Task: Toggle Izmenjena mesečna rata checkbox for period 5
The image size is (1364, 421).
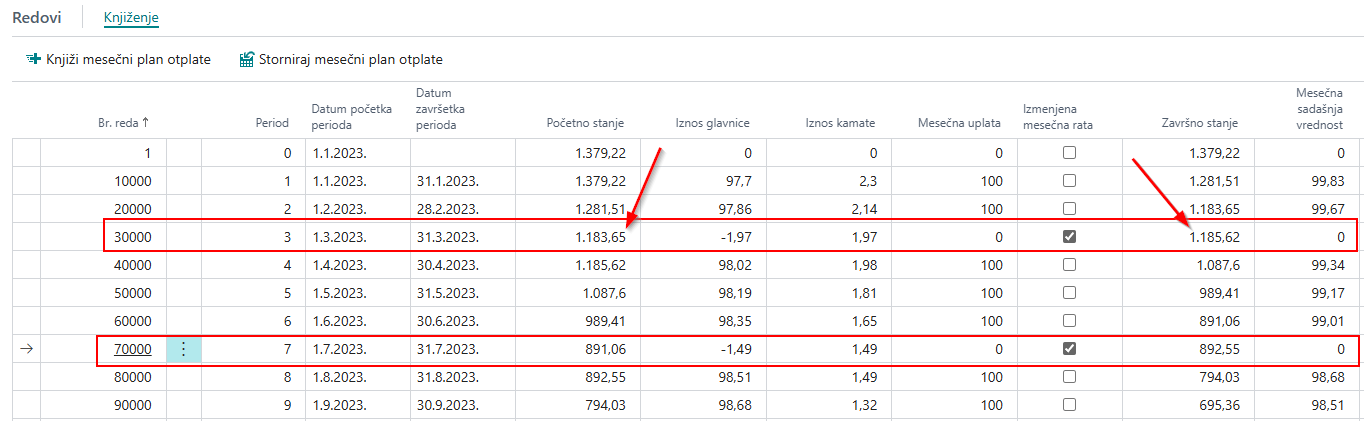Action: [1070, 293]
